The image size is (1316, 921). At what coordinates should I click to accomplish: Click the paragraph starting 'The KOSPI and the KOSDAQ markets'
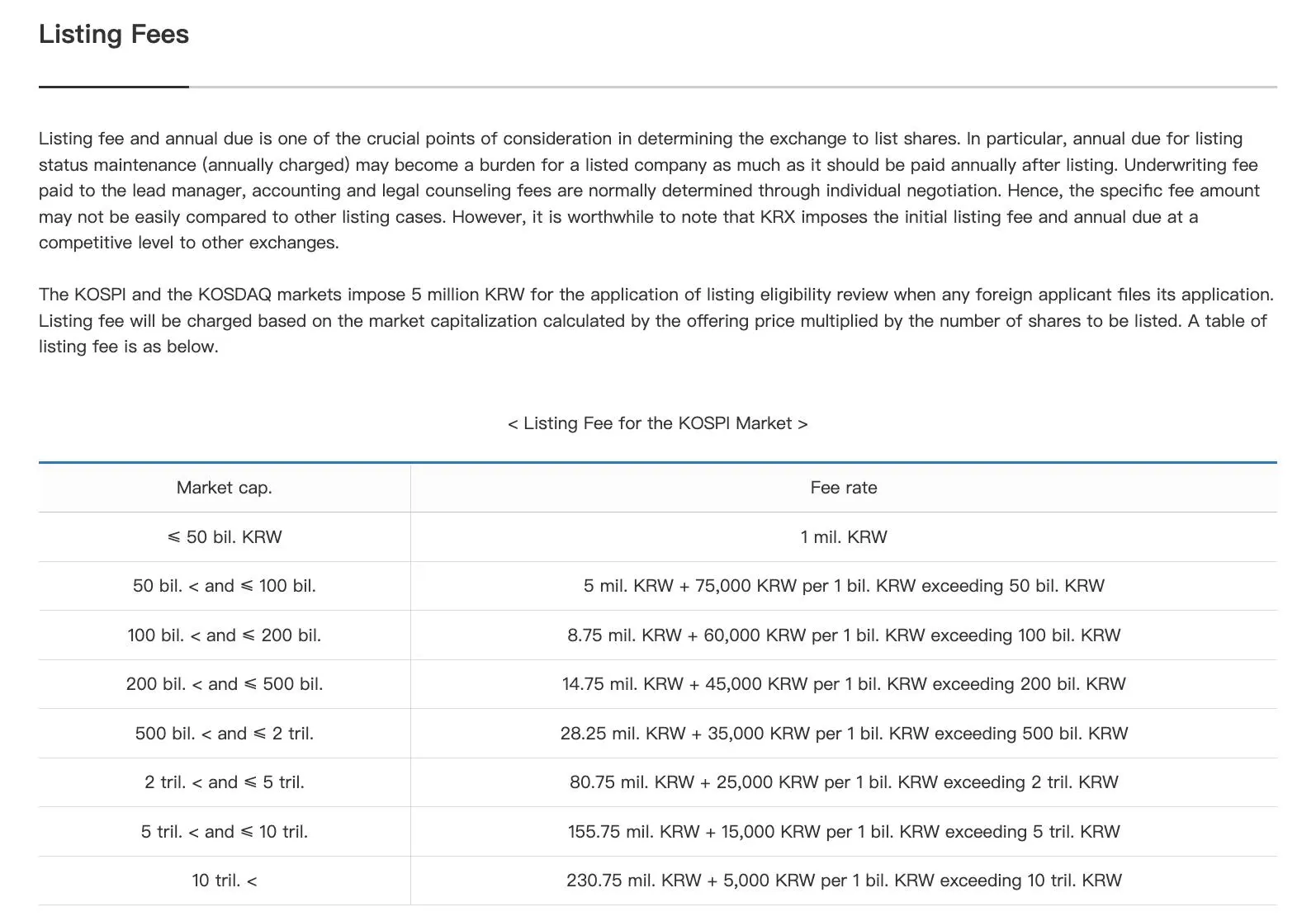click(656, 320)
